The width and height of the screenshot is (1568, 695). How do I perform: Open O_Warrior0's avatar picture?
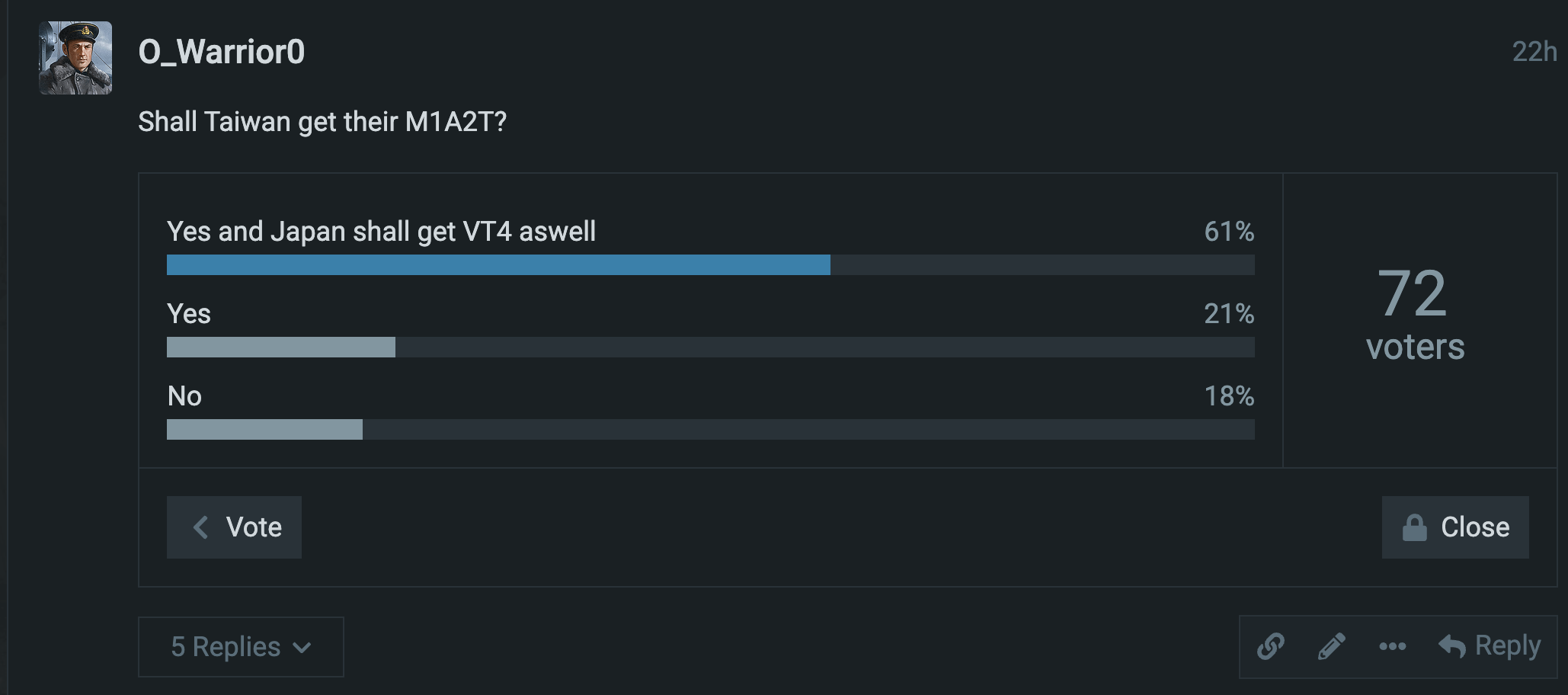(x=75, y=58)
